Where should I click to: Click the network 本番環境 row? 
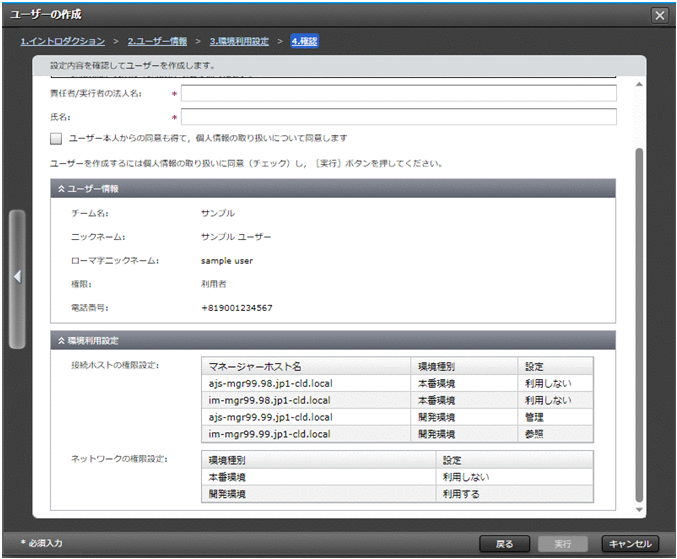tap(397, 477)
